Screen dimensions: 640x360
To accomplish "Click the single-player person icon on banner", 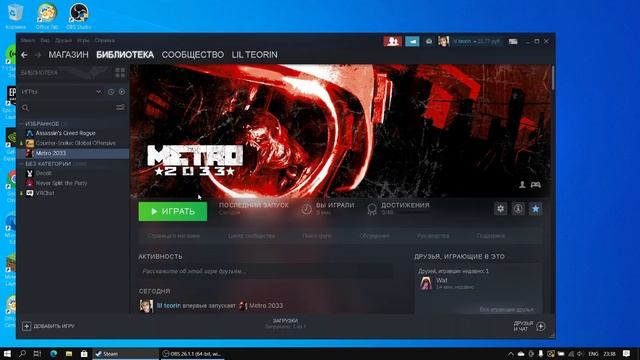I will click(522, 185).
